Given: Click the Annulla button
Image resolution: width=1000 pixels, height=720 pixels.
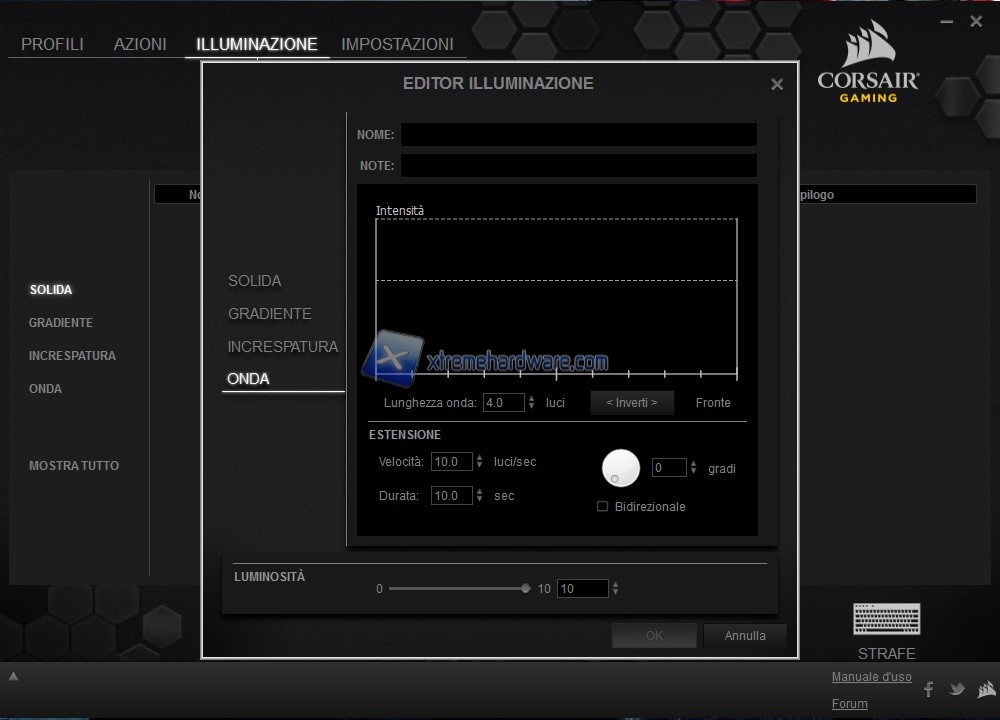Looking at the screenshot, I should (x=744, y=636).
